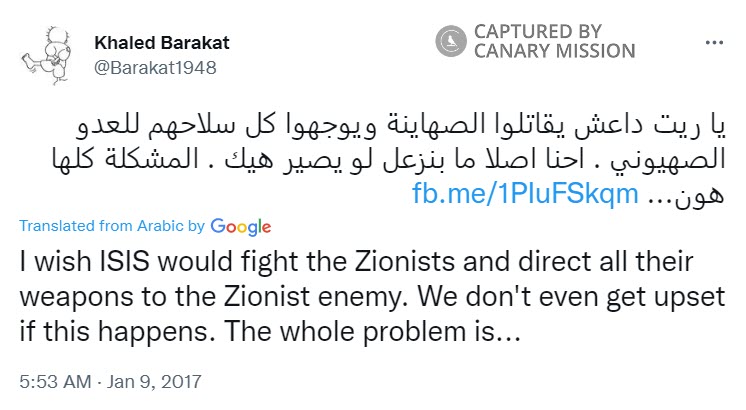Screen dimensions: 746x410
Task: Click the Google logo in translation credit
Action: pyautogui.click(x=241, y=227)
